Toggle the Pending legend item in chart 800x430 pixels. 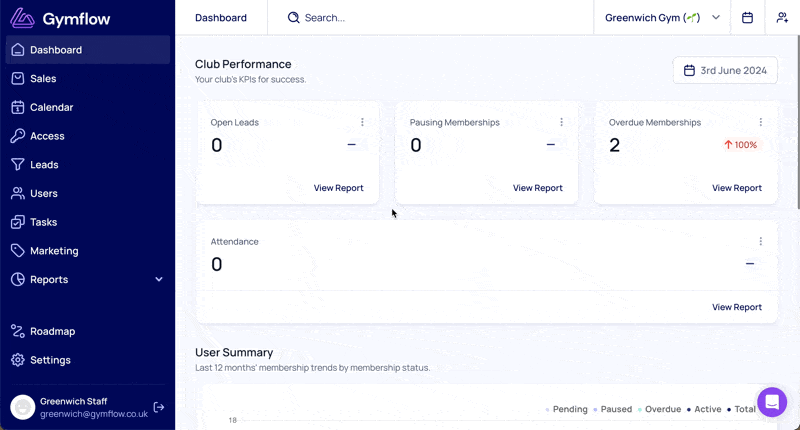click(566, 409)
